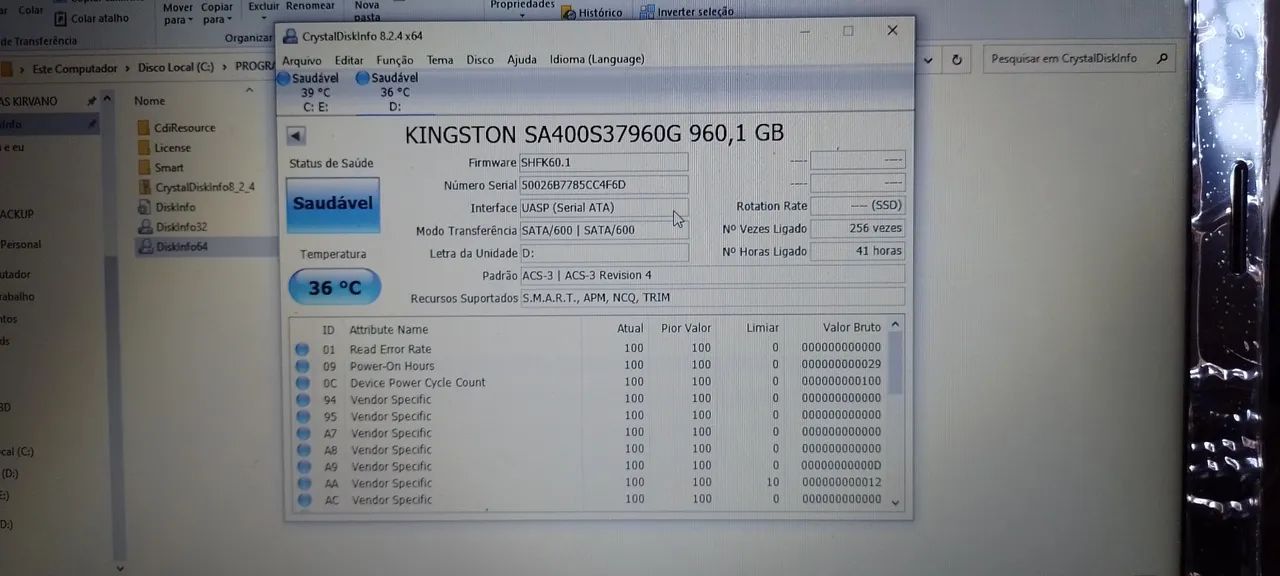1280x576 pixels.
Task: Click the back arrow in CrystalDiskInfo
Action: point(294,134)
